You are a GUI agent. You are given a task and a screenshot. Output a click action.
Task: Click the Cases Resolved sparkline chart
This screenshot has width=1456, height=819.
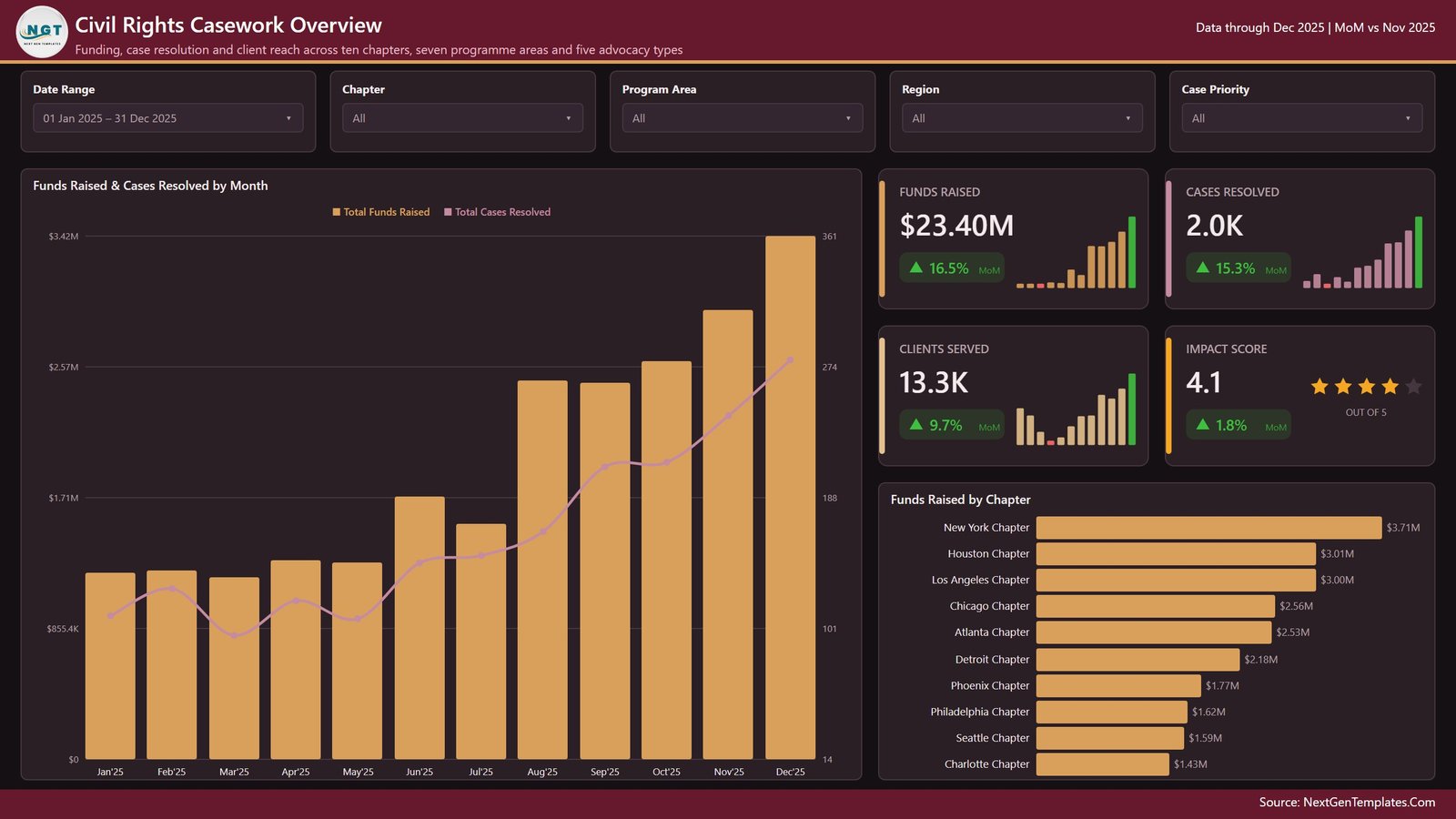point(1362,252)
